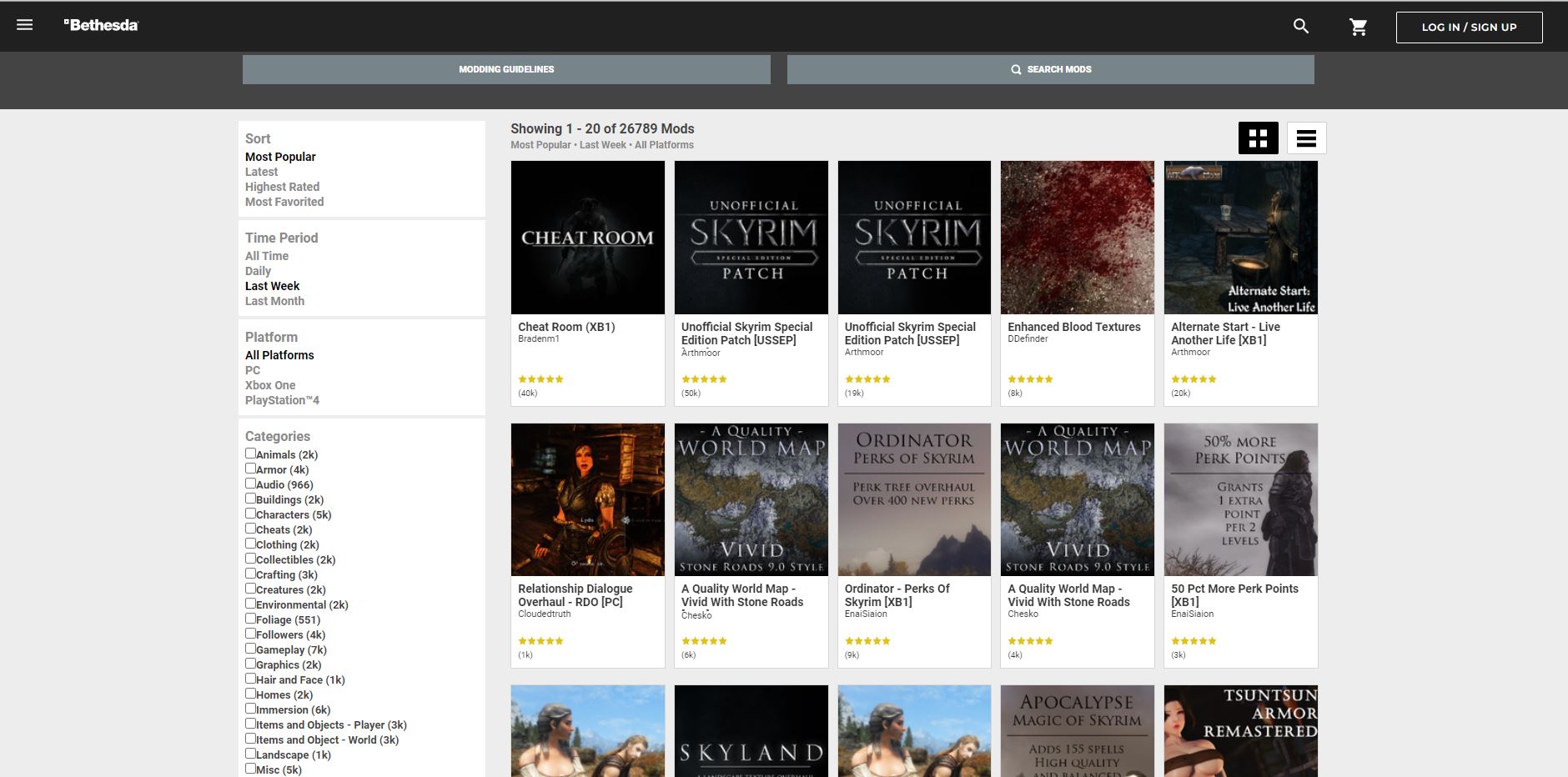Open the Cheat Room mod thumbnail
1568x777 pixels.
point(588,238)
